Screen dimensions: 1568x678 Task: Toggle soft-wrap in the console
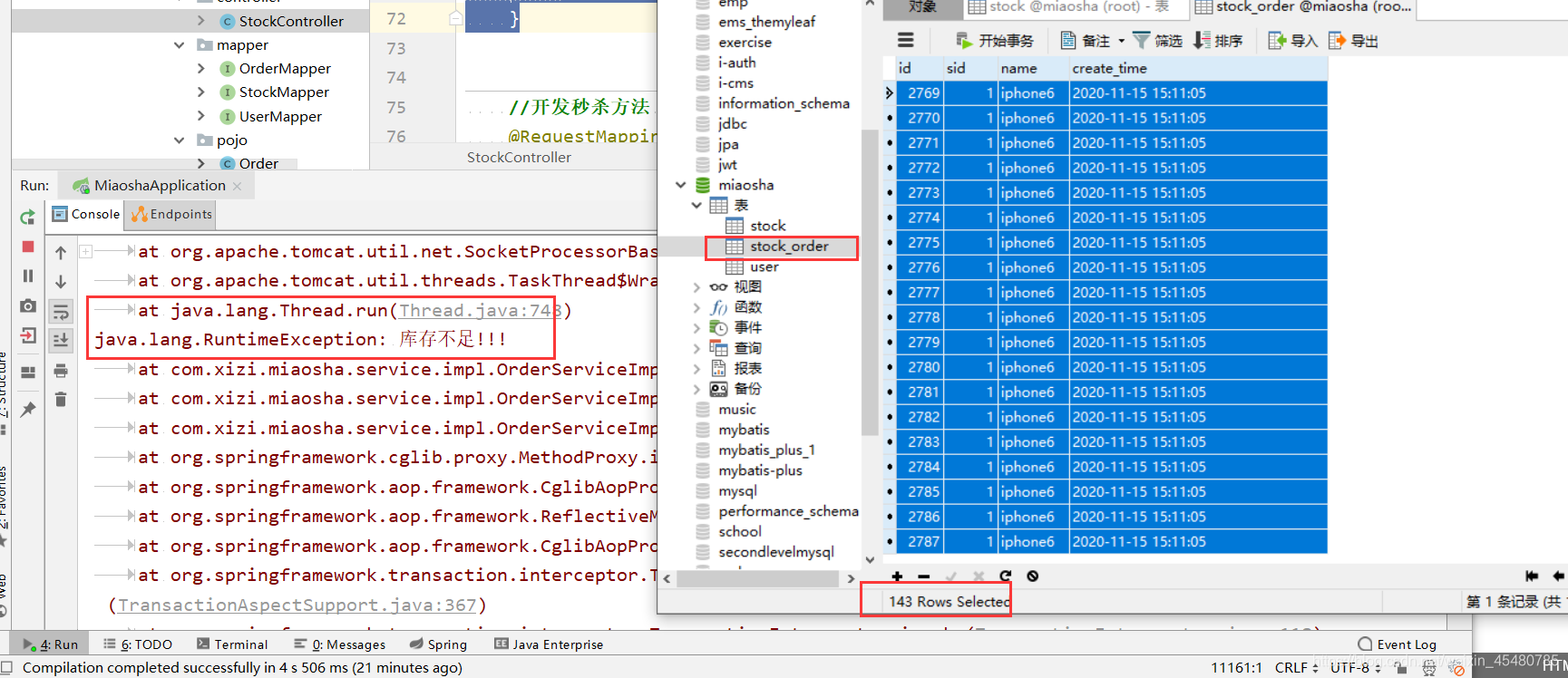[61, 312]
